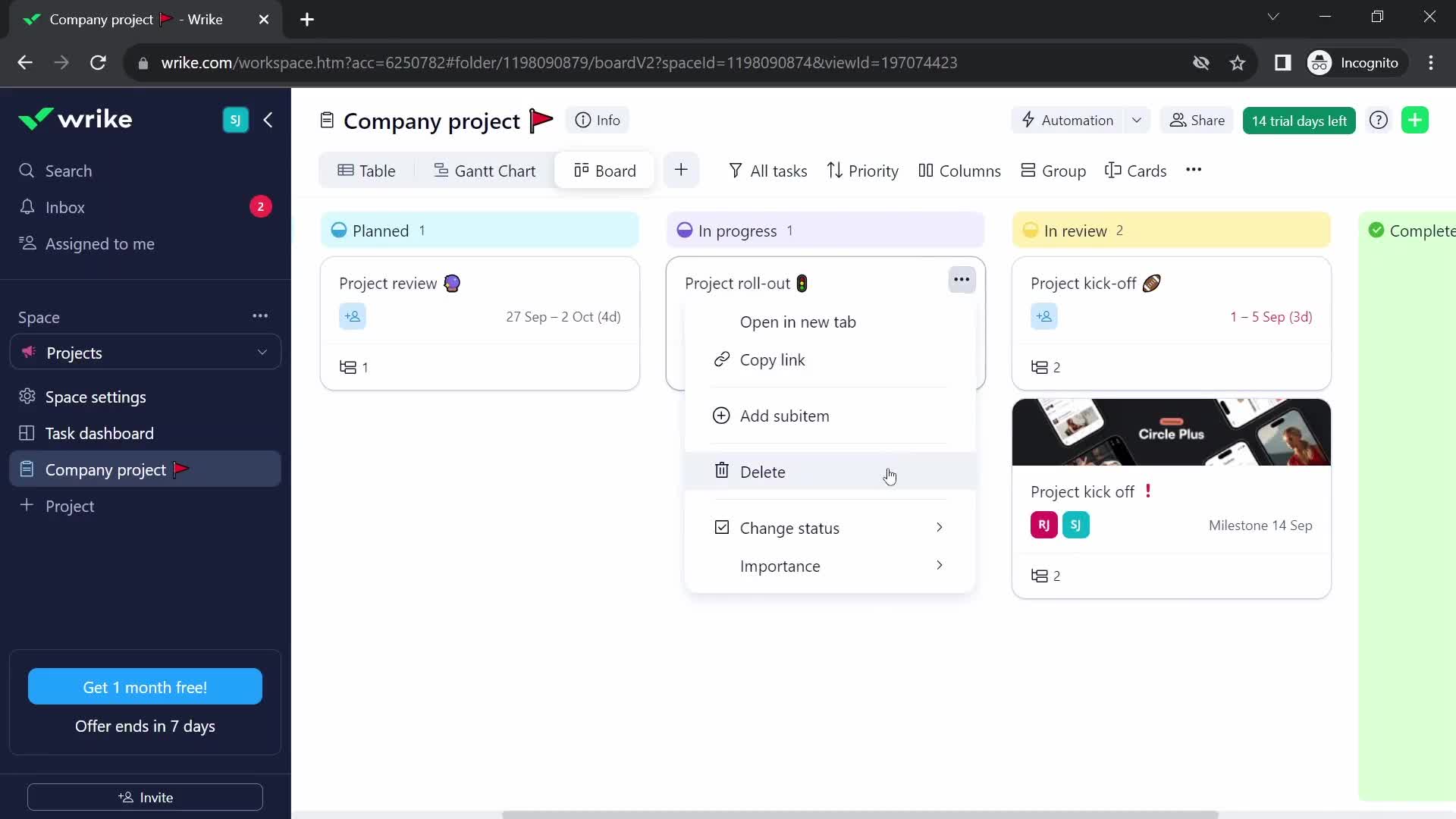Screen dimensions: 1456x819
Task: Bookmark this page with the star icon
Action: pyautogui.click(x=1238, y=63)
